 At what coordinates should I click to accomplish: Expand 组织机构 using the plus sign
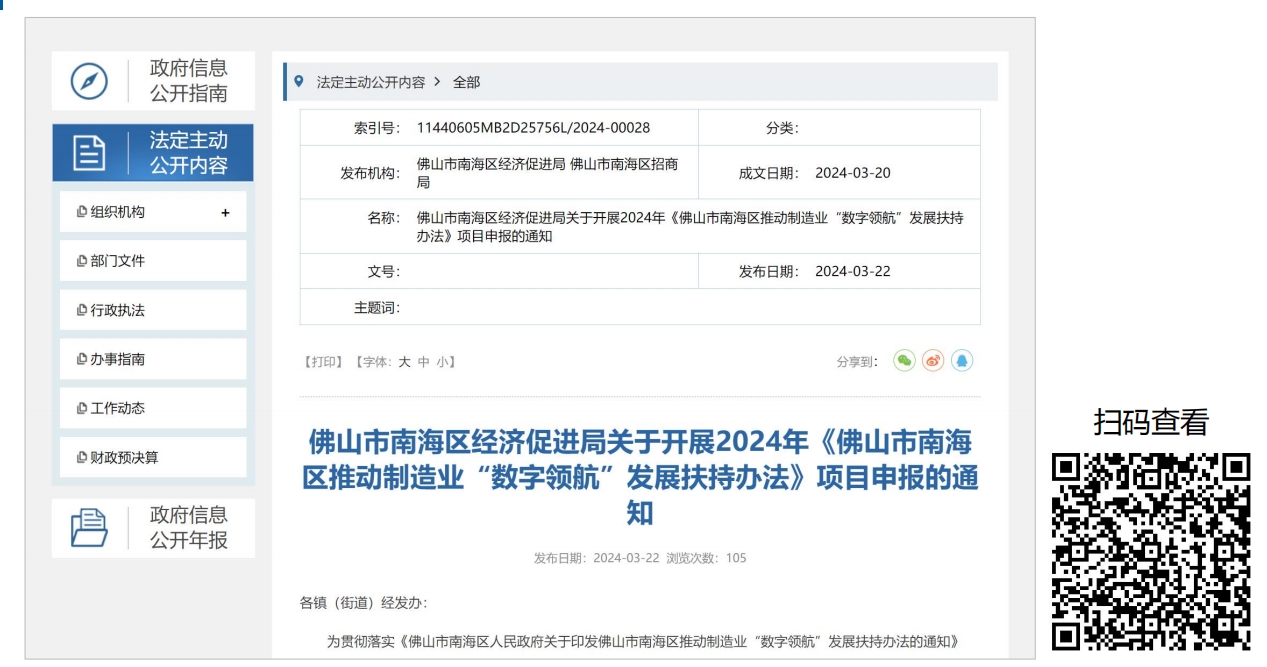point(225,213)
